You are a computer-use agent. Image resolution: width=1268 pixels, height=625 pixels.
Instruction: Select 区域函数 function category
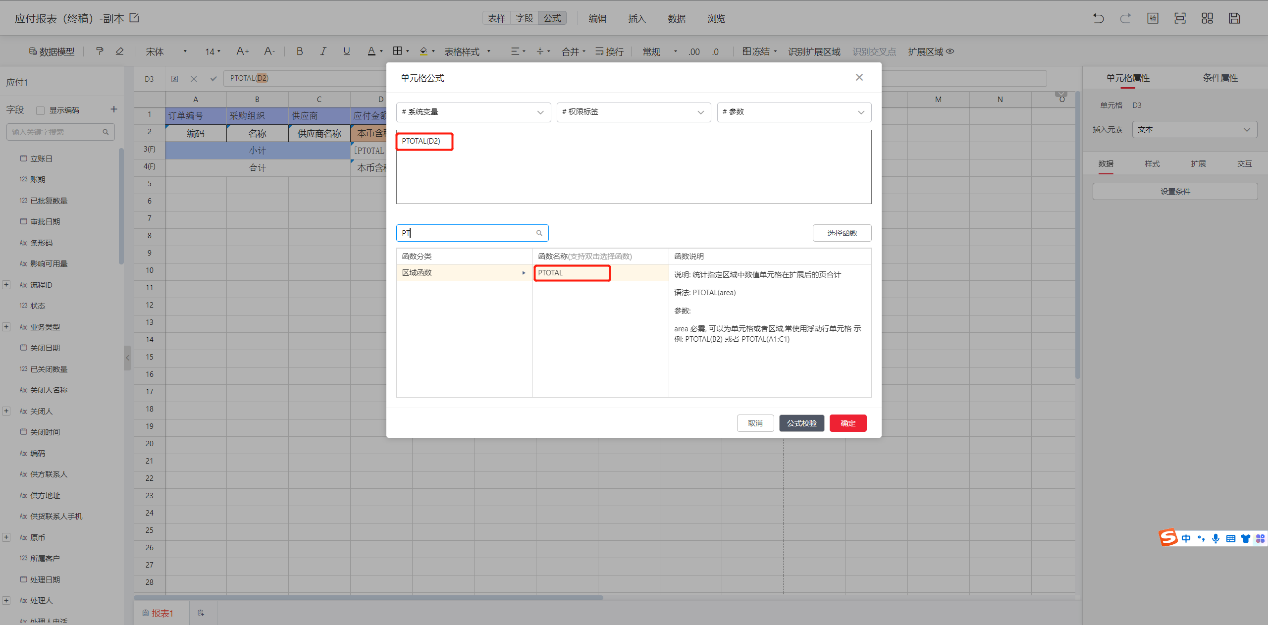tap(464, 272)
